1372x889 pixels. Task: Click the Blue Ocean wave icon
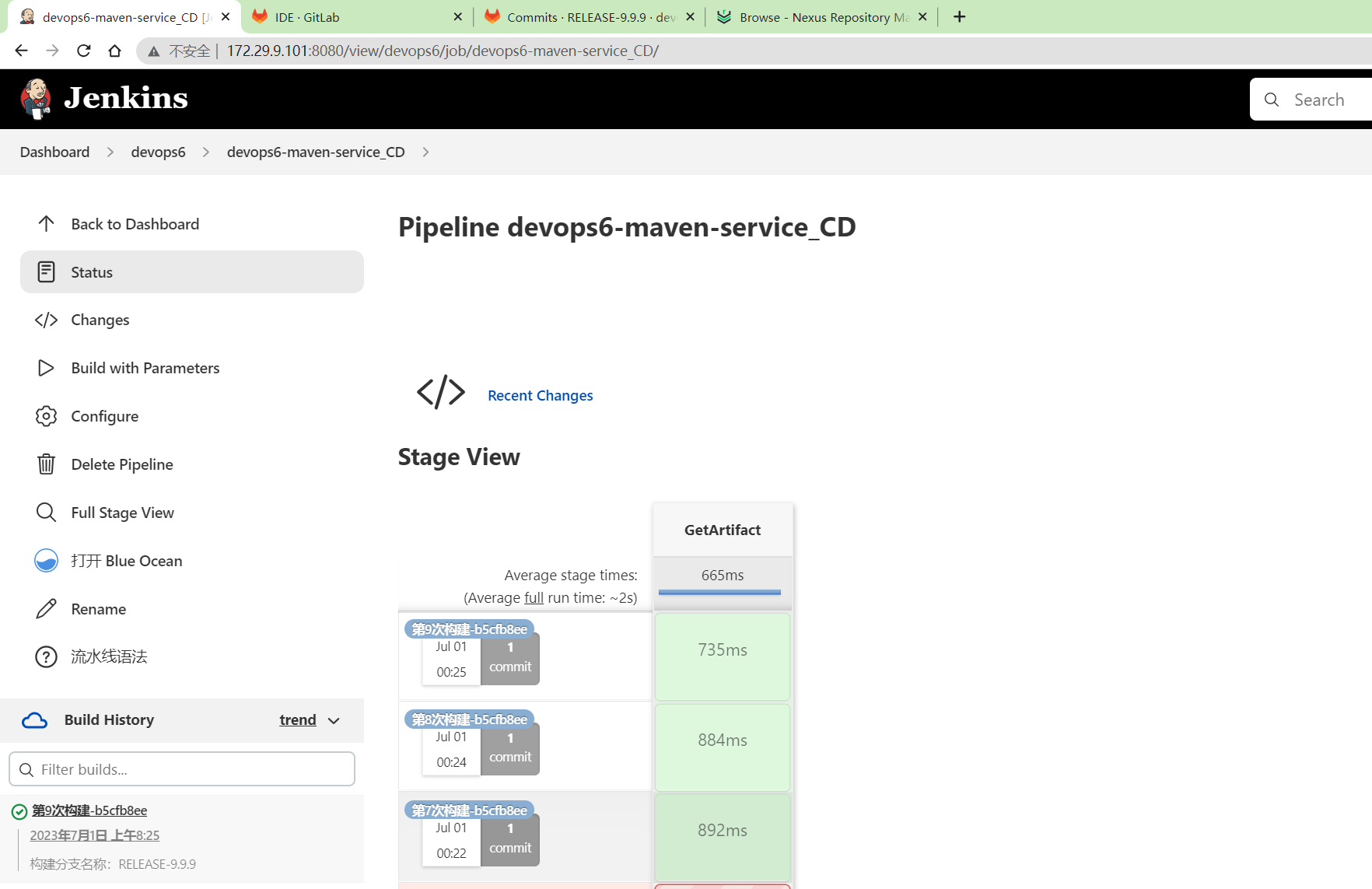[x=46, y=561]
